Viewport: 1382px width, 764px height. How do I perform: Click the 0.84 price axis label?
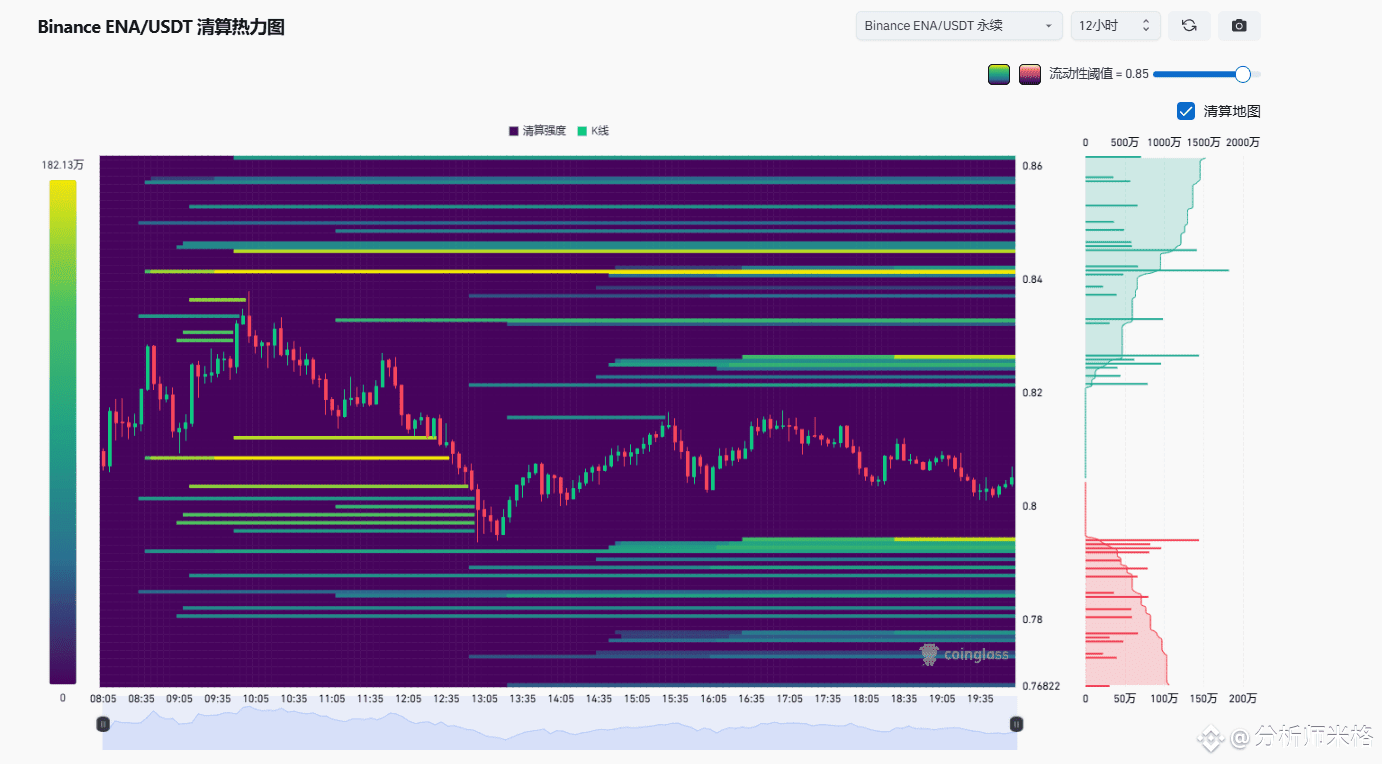[1032, 279]
